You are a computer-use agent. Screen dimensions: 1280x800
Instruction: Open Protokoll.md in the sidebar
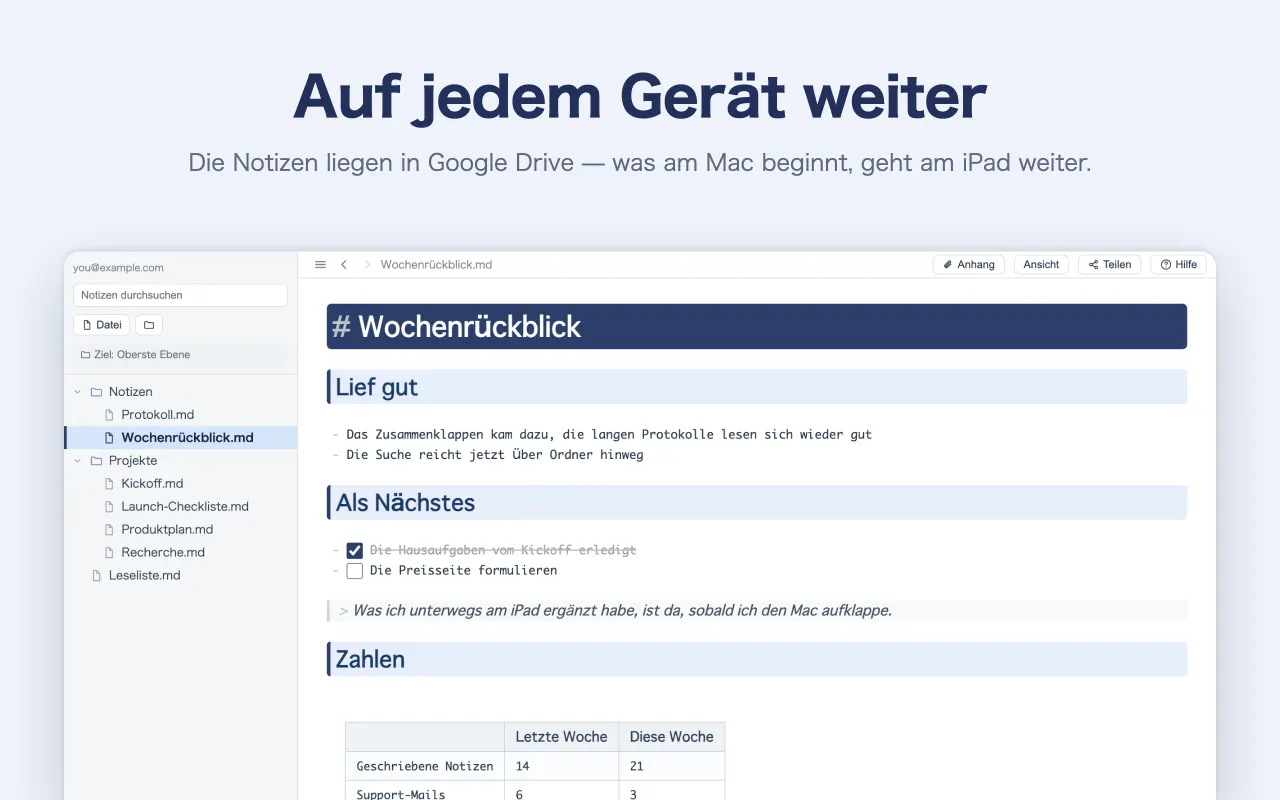(181, 415)
